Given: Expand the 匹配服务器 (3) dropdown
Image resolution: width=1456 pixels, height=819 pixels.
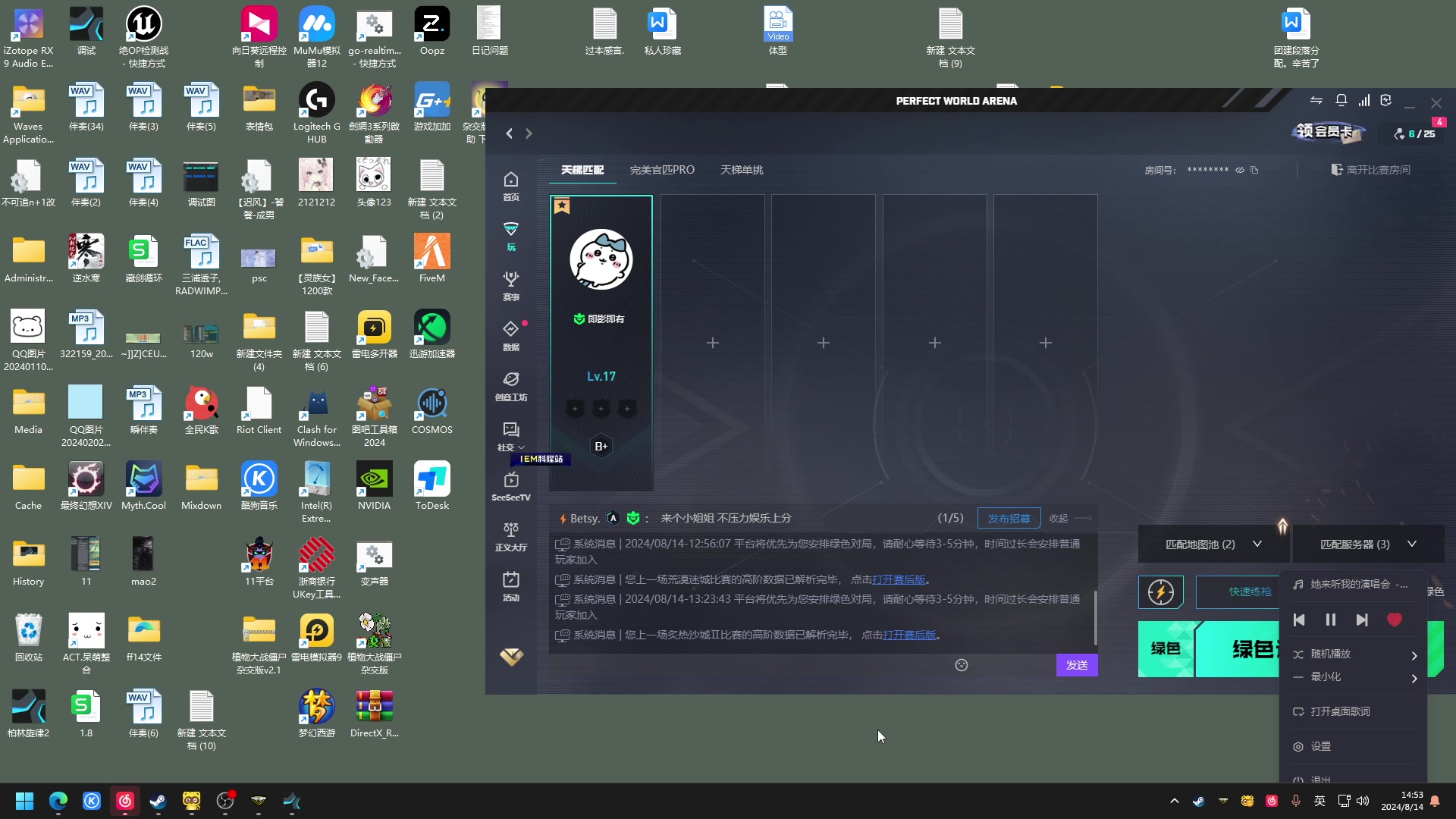Looking at the screenshot, I should 1368,544.
